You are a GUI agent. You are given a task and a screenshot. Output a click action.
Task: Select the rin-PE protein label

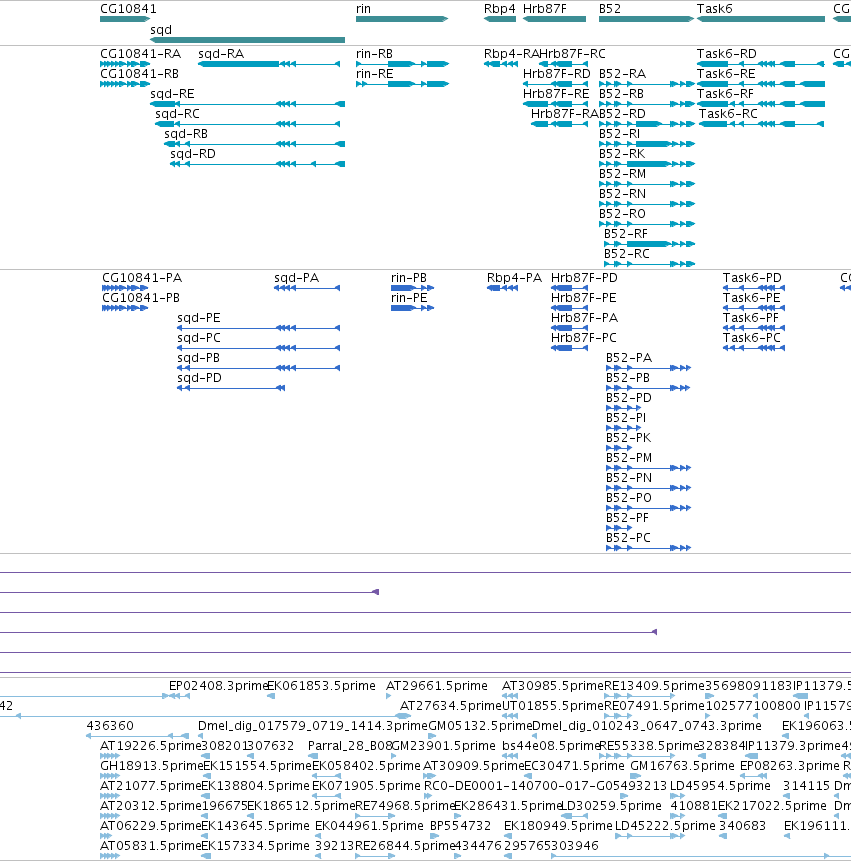[x=409, y=297]
